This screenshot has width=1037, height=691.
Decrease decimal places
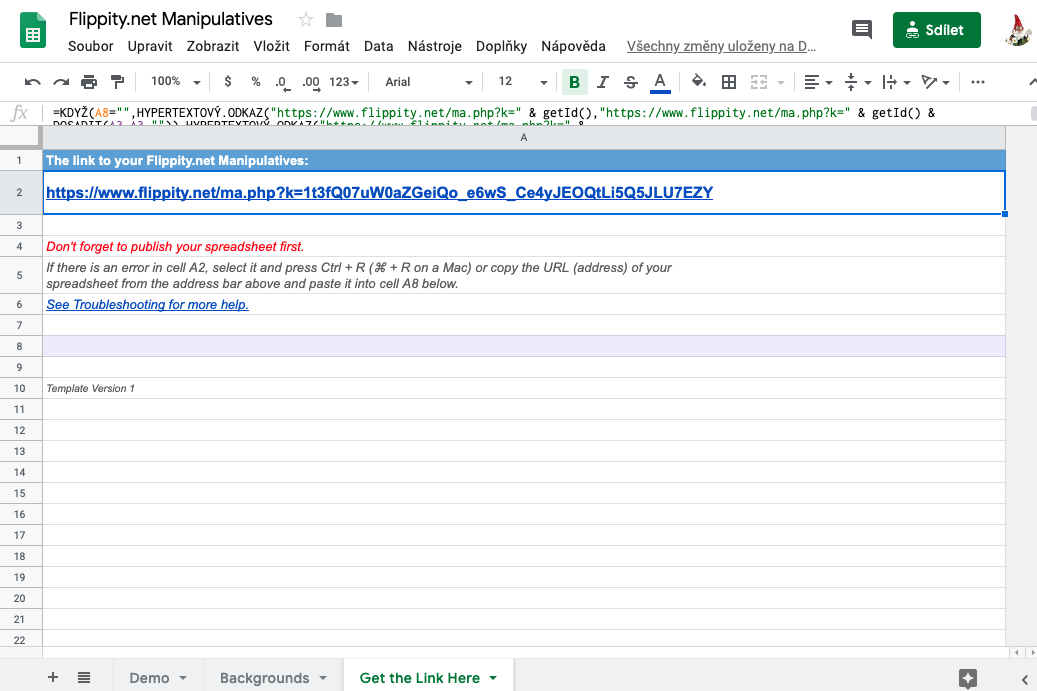point(282,82)
